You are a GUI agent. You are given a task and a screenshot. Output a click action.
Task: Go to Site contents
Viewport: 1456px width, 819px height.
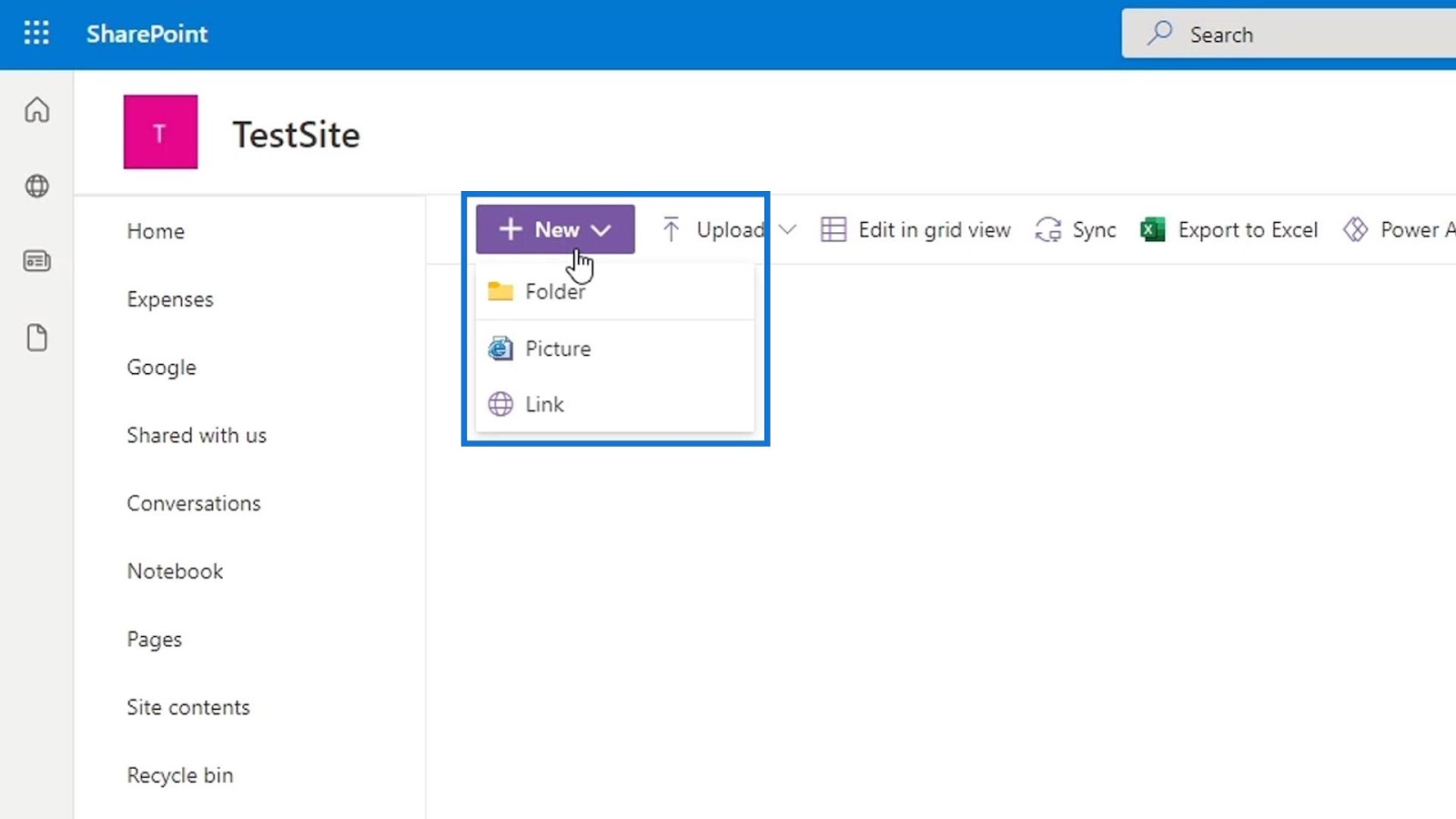[x=188, y=707]
